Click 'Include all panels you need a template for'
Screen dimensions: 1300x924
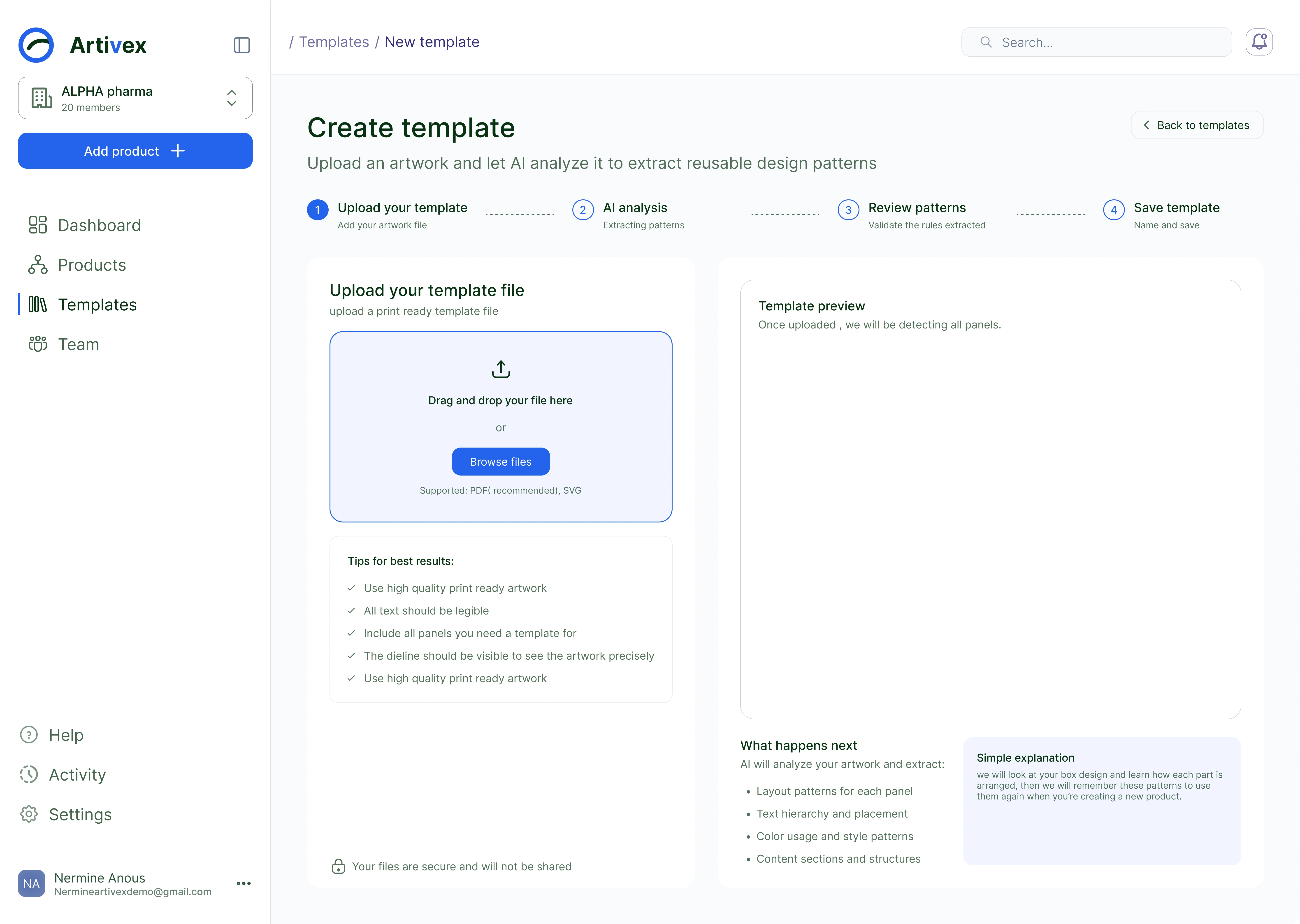point(470,633)
